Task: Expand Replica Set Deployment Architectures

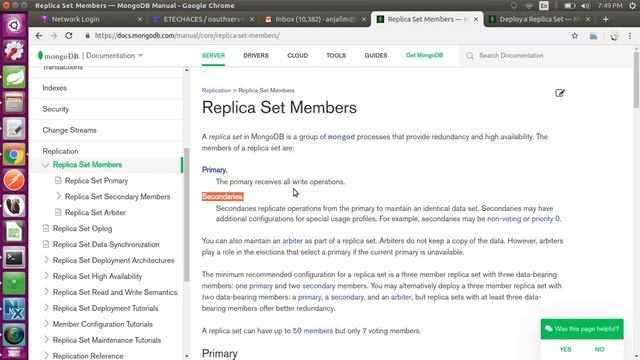Action: point(46,260)
